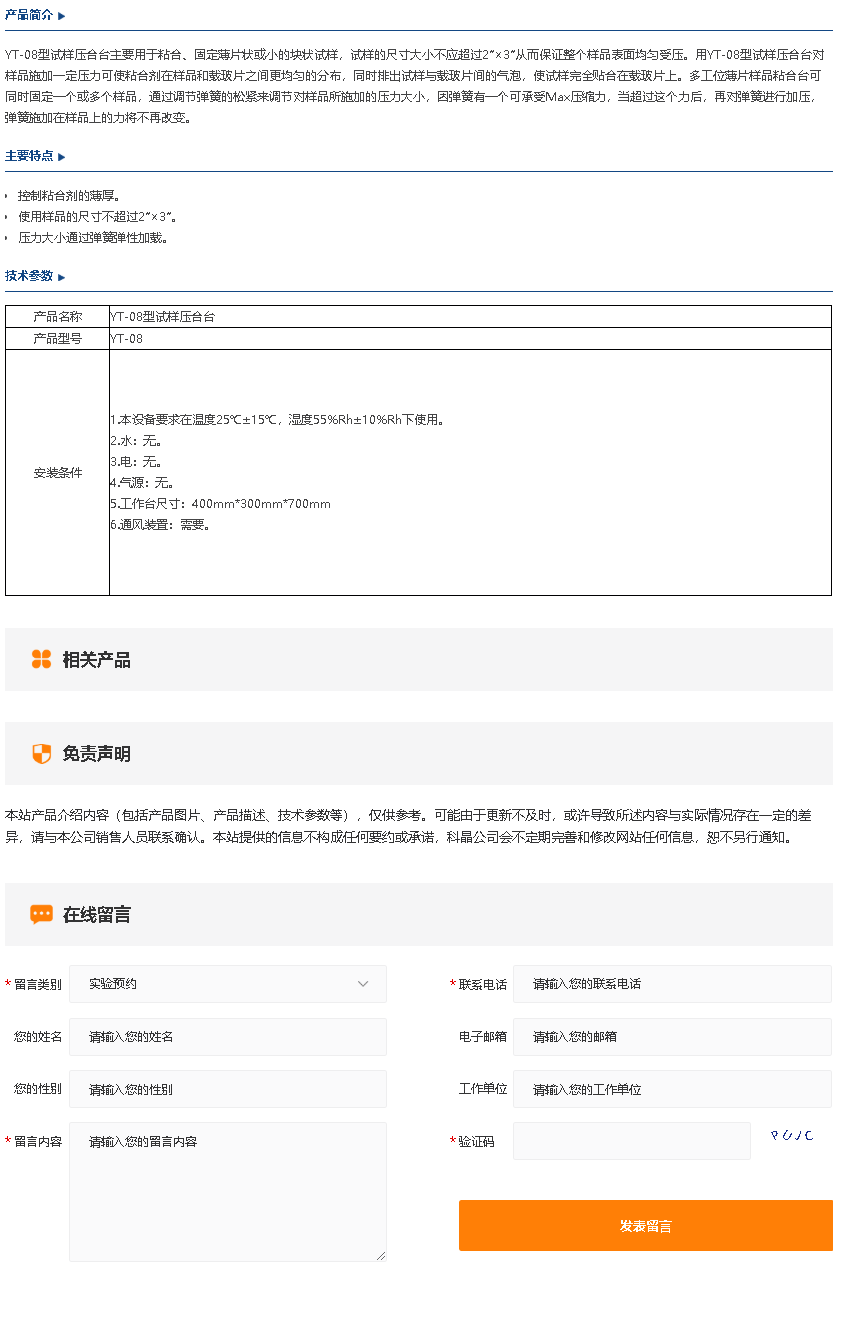This screenshot has width=844, height=1321.
Task: Click the chat bubble icon beside 在线留言
Action: point(41,914)
